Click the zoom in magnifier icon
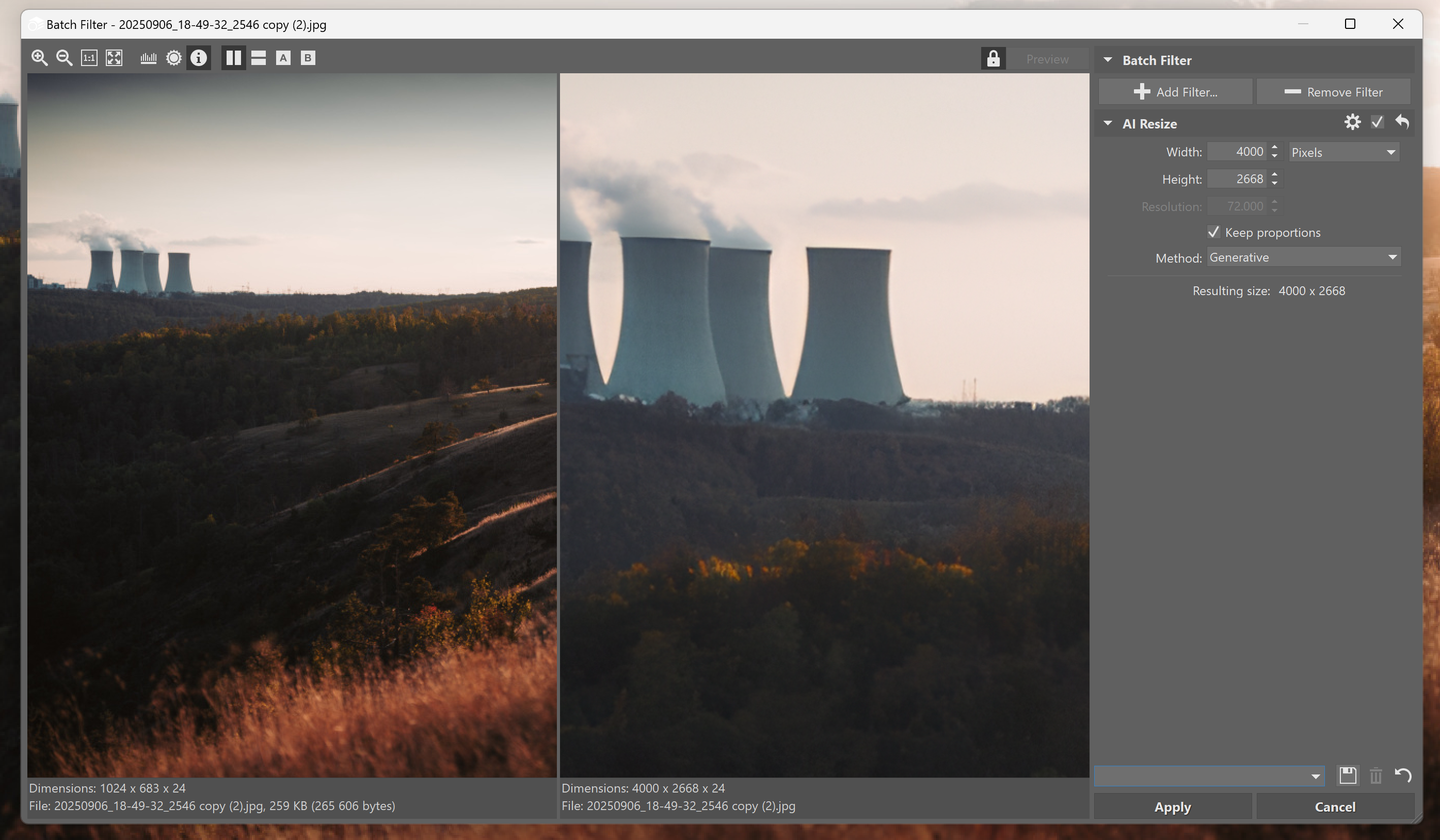 [39, 58]
